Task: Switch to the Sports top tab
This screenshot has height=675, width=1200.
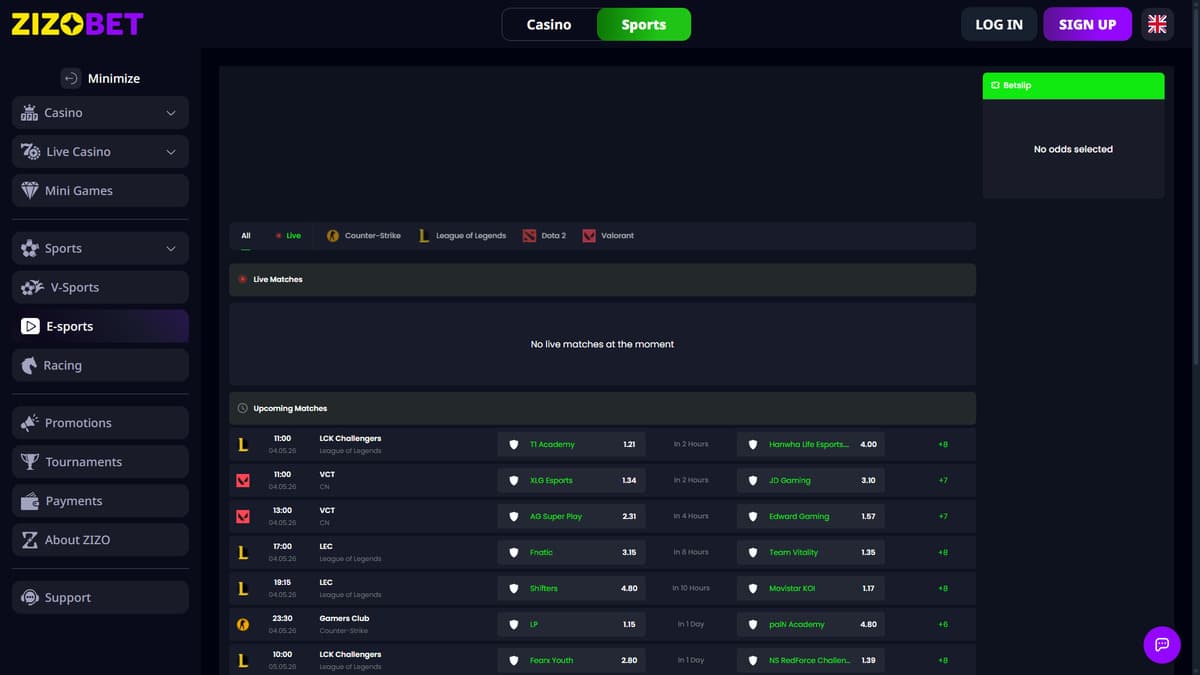Action: click(644, 24)
